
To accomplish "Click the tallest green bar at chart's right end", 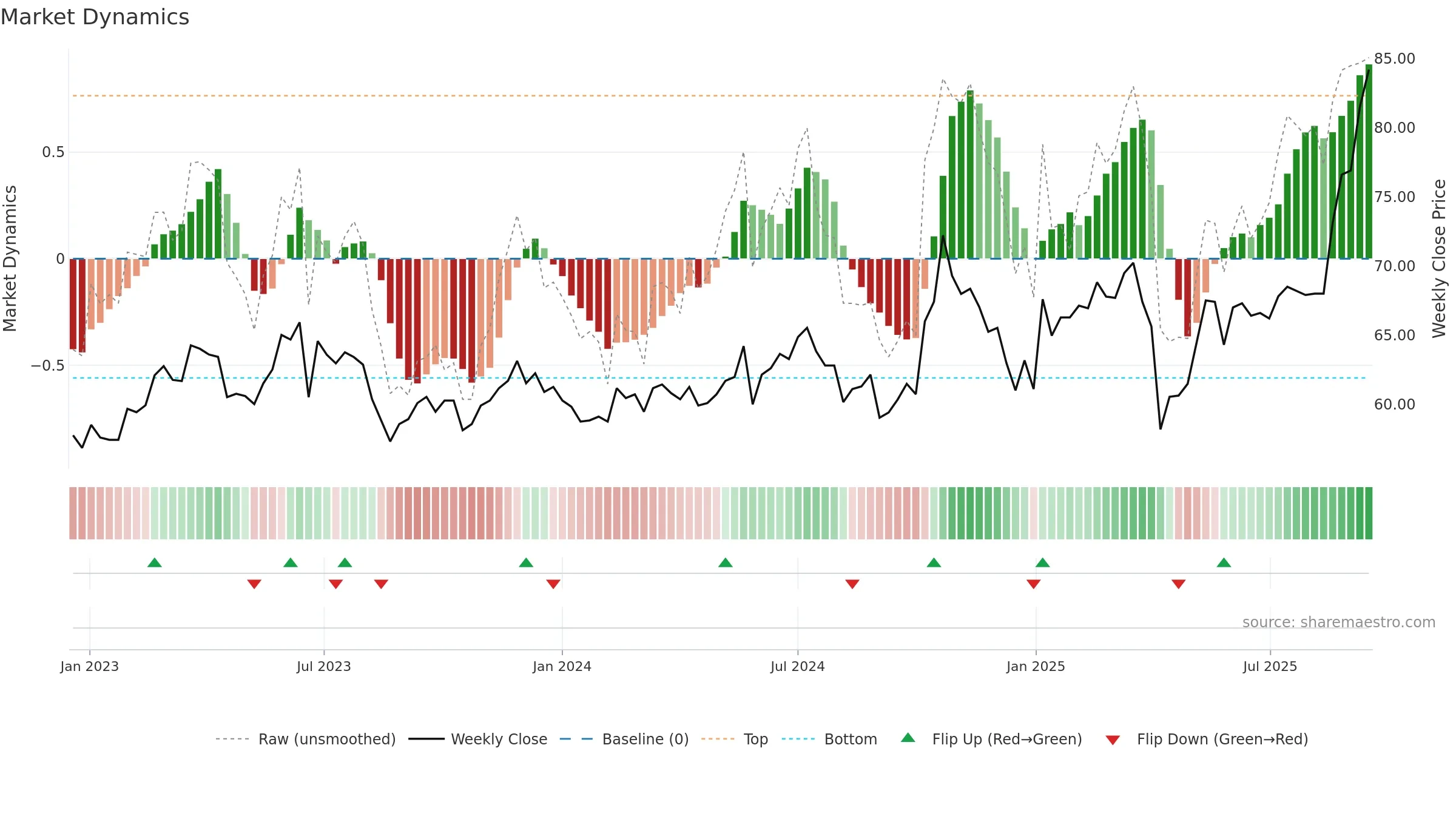I will click(x=1369, y=161).
